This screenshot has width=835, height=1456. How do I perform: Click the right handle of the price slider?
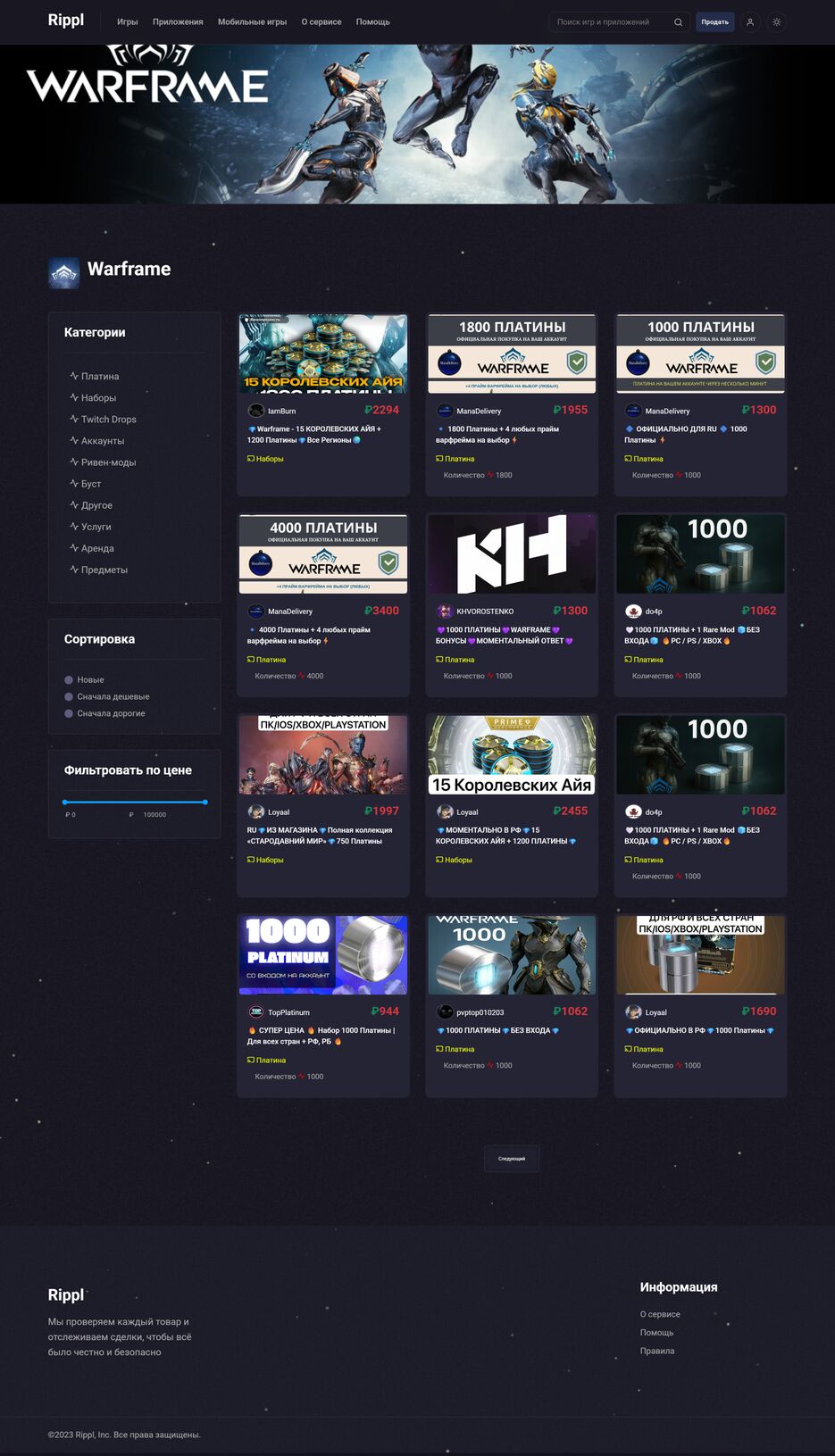pos(205,802)
